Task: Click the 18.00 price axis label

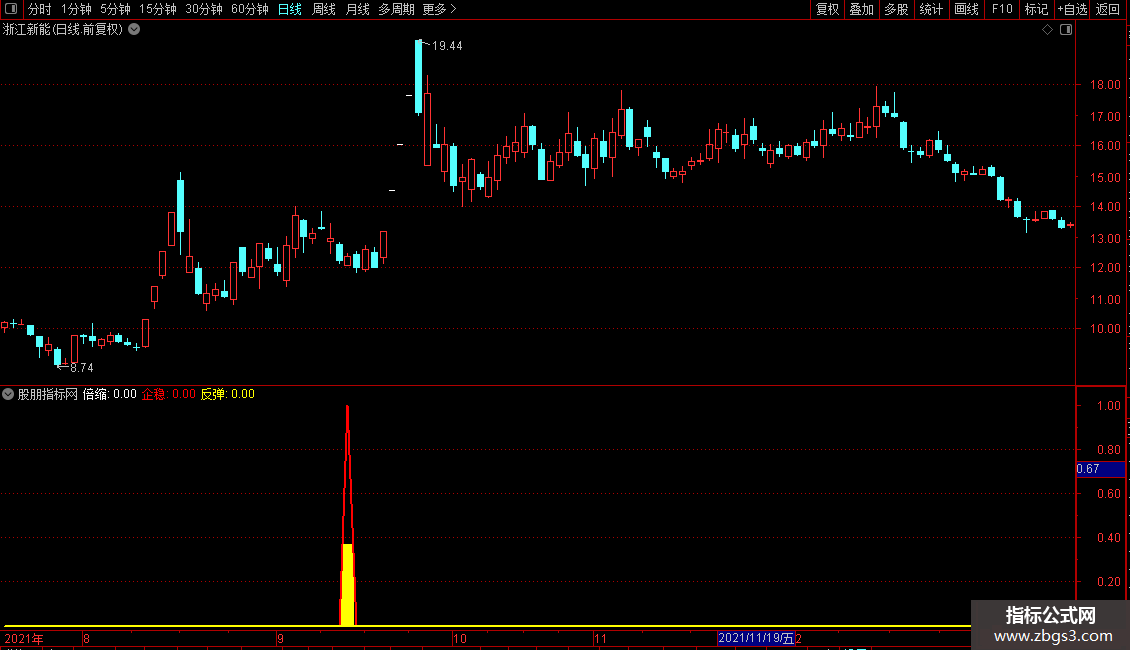Action: 1105,85
